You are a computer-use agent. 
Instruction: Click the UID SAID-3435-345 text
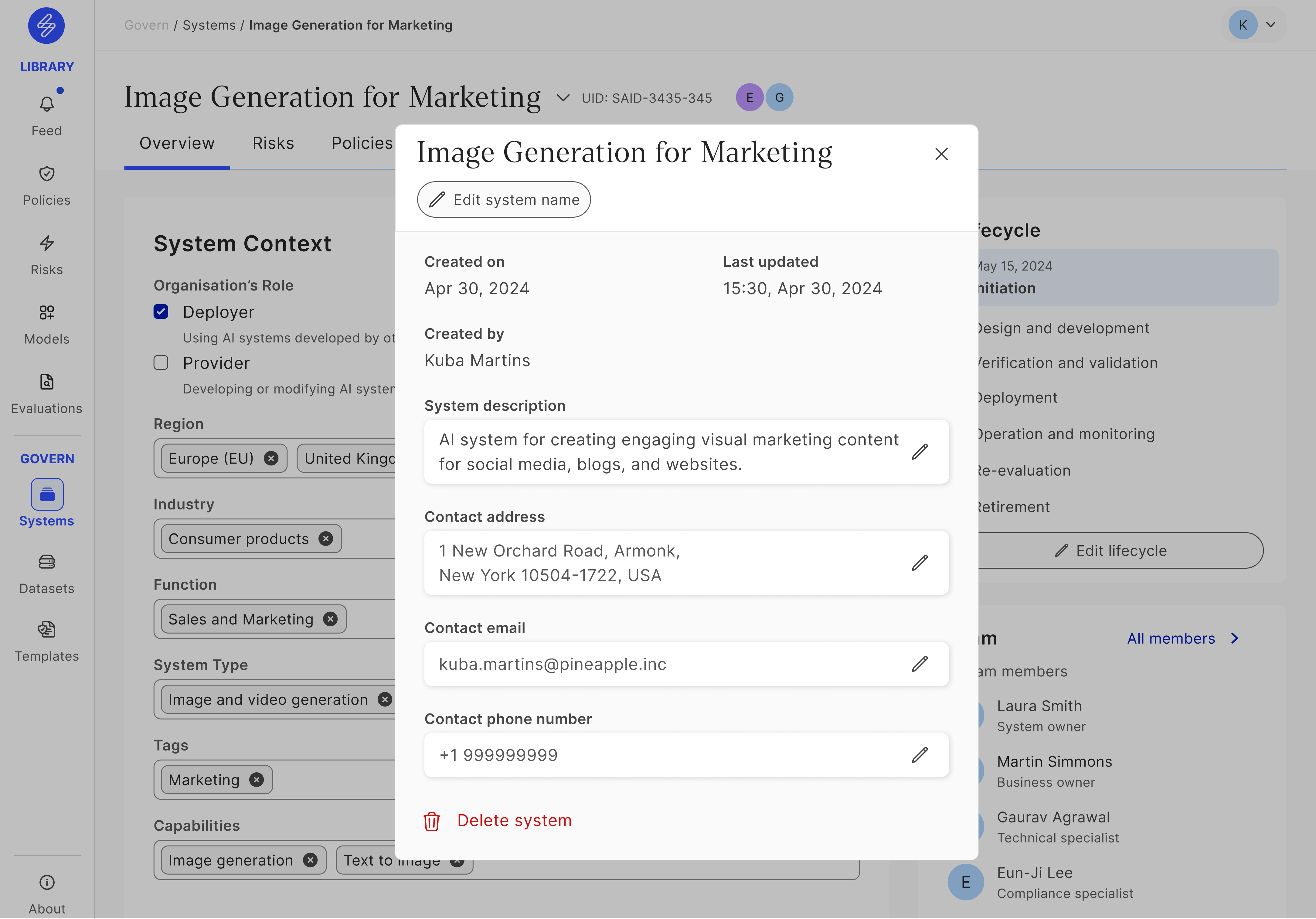pyautogui.click(x=647, y=98)
